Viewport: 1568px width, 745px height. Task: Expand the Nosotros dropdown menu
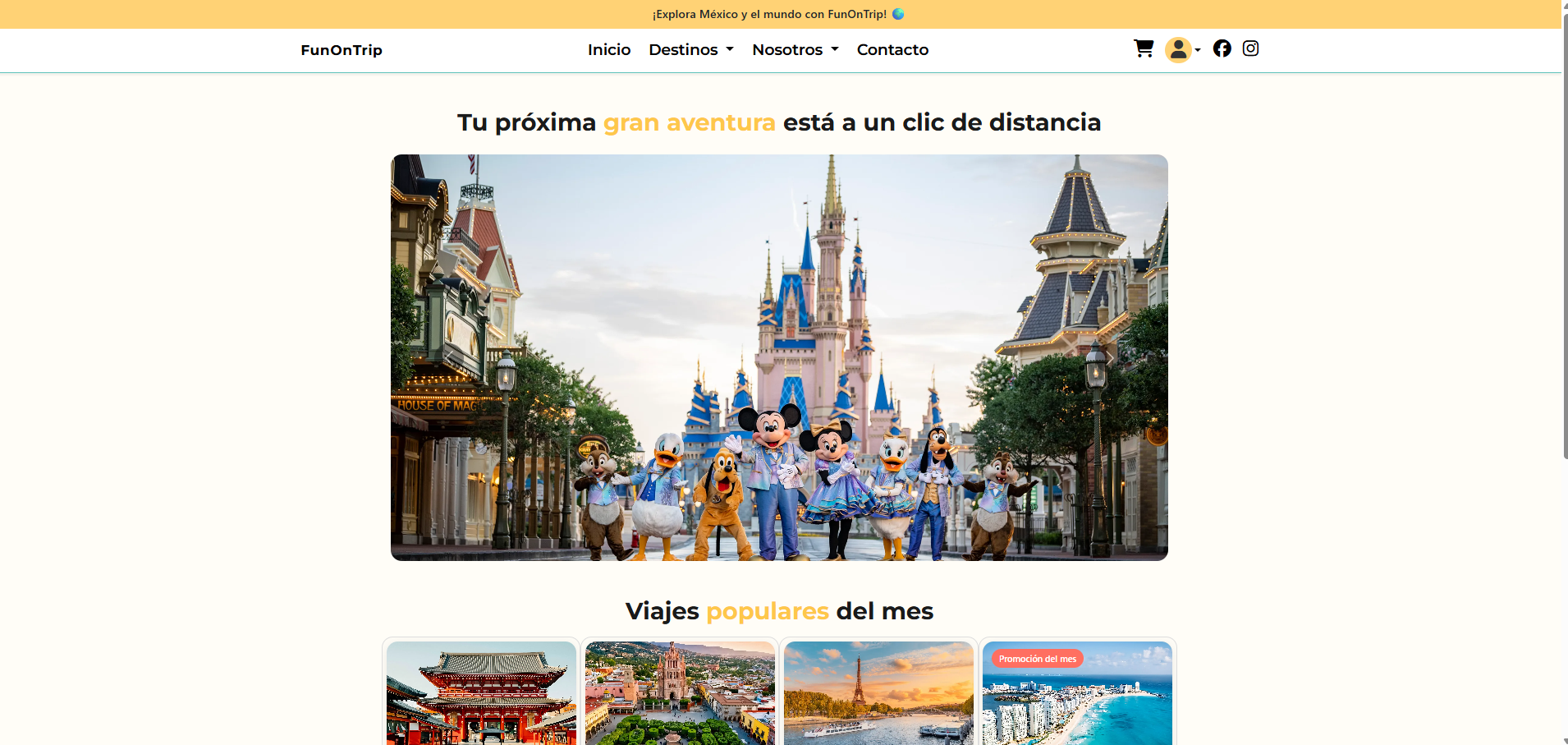[795, 49]
